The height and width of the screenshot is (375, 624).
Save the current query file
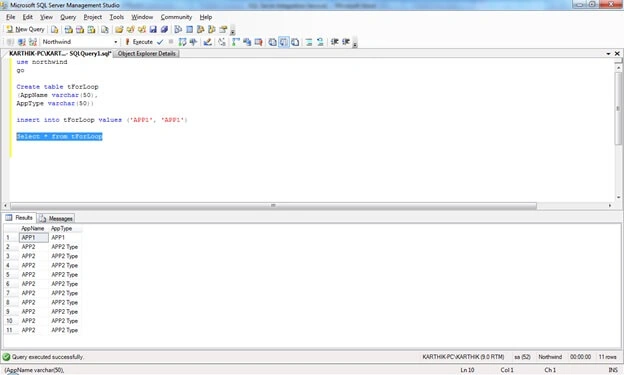[x=153, y=29]
